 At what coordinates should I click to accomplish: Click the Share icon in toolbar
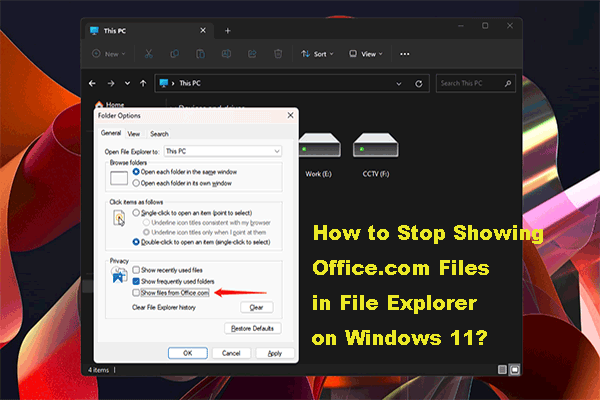252,54
